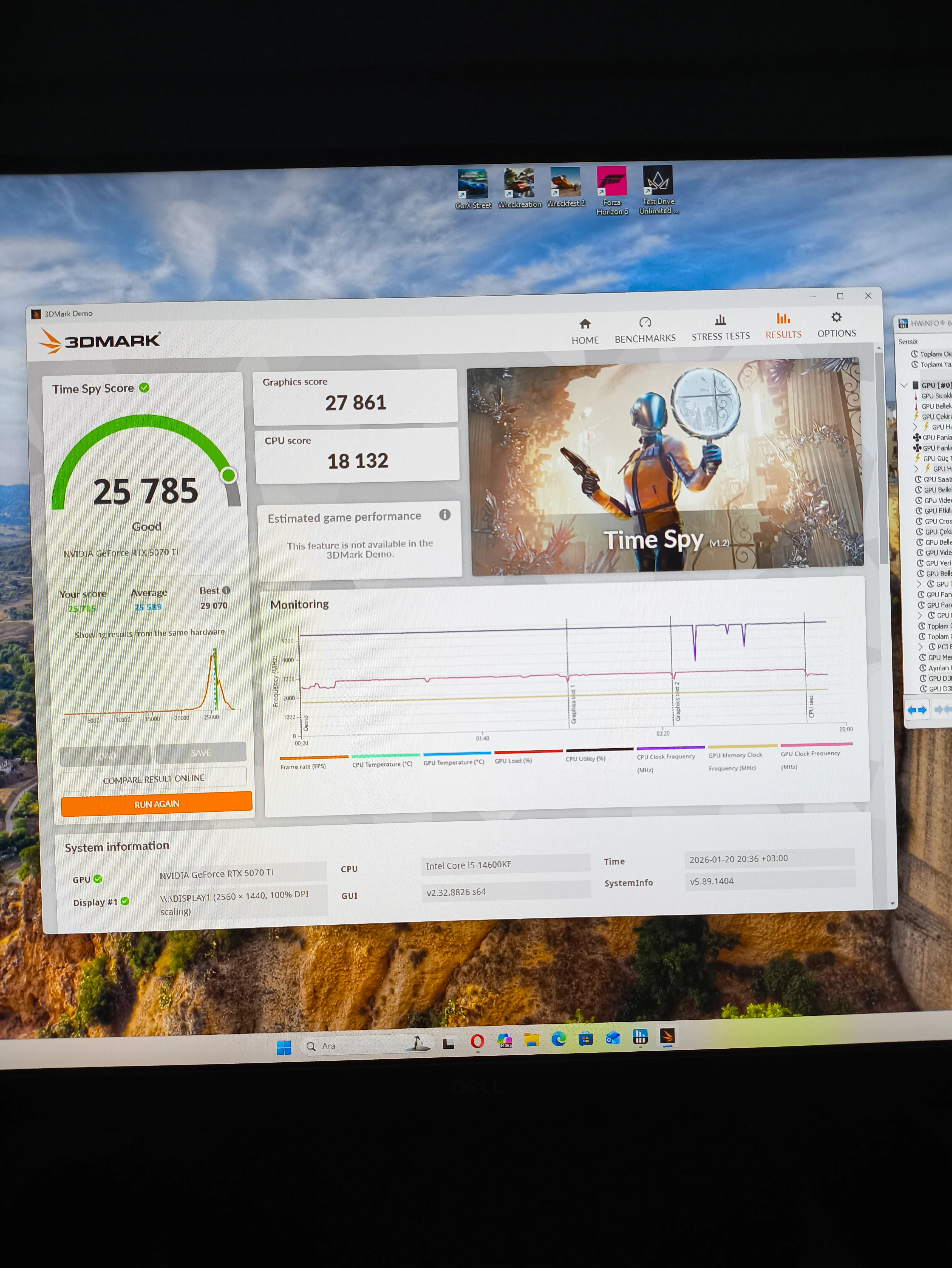The height and width of the screenshot is (1268, 952).
Task: Click info icon next to Estimated game performance
Action: click(444, 514)
